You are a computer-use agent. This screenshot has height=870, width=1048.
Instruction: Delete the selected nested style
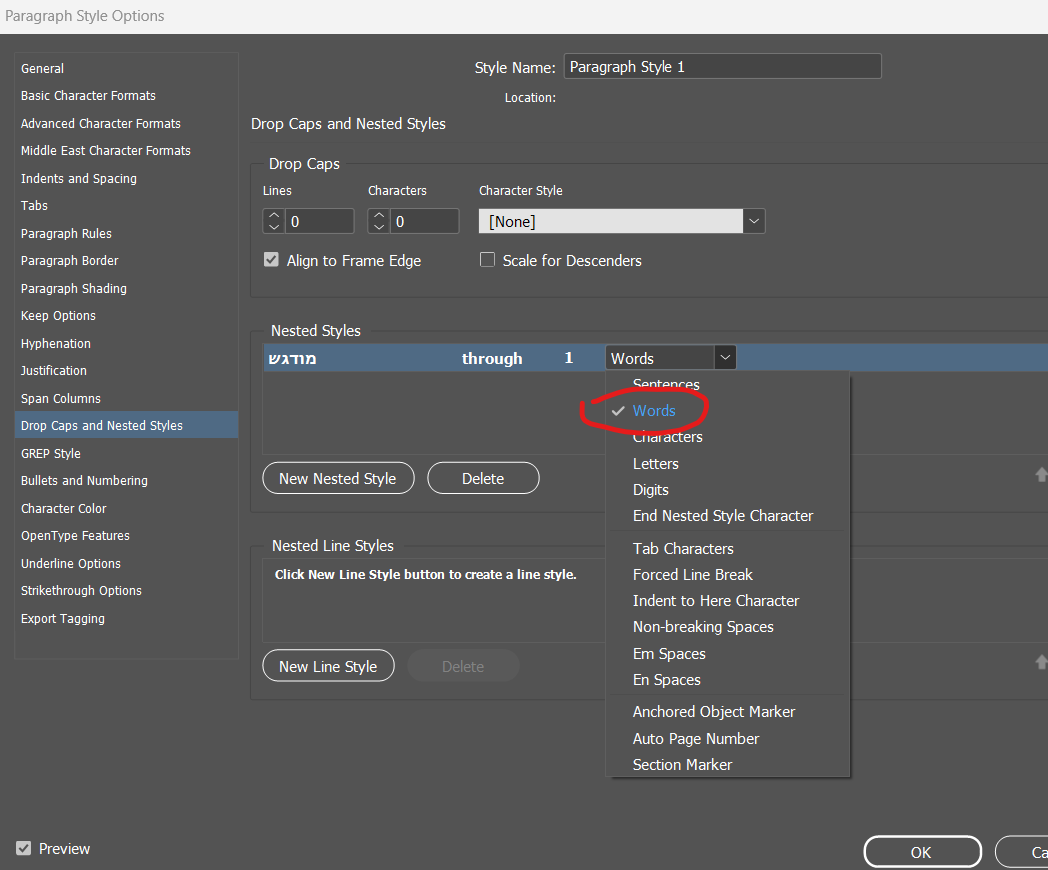pyautogui.click(x=483, y=478)
